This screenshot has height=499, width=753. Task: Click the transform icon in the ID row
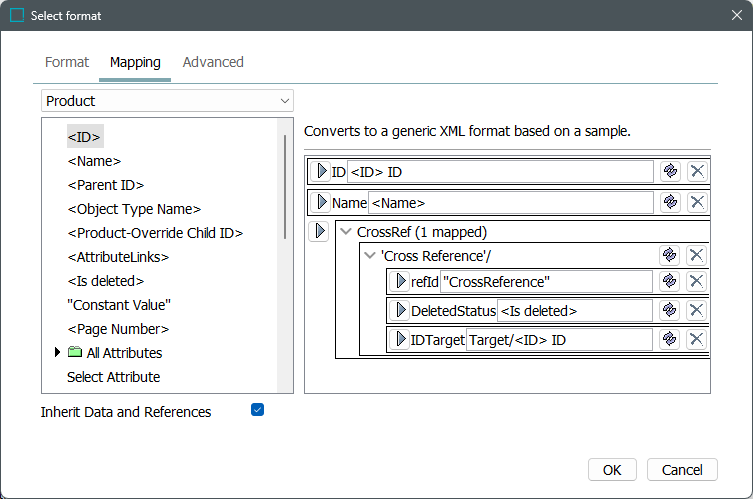670,172
